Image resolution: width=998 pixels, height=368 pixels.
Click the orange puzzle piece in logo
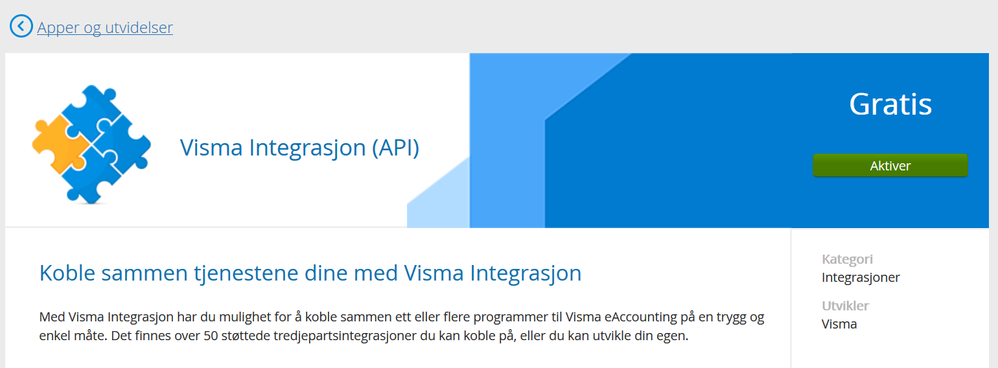point(61,144)
